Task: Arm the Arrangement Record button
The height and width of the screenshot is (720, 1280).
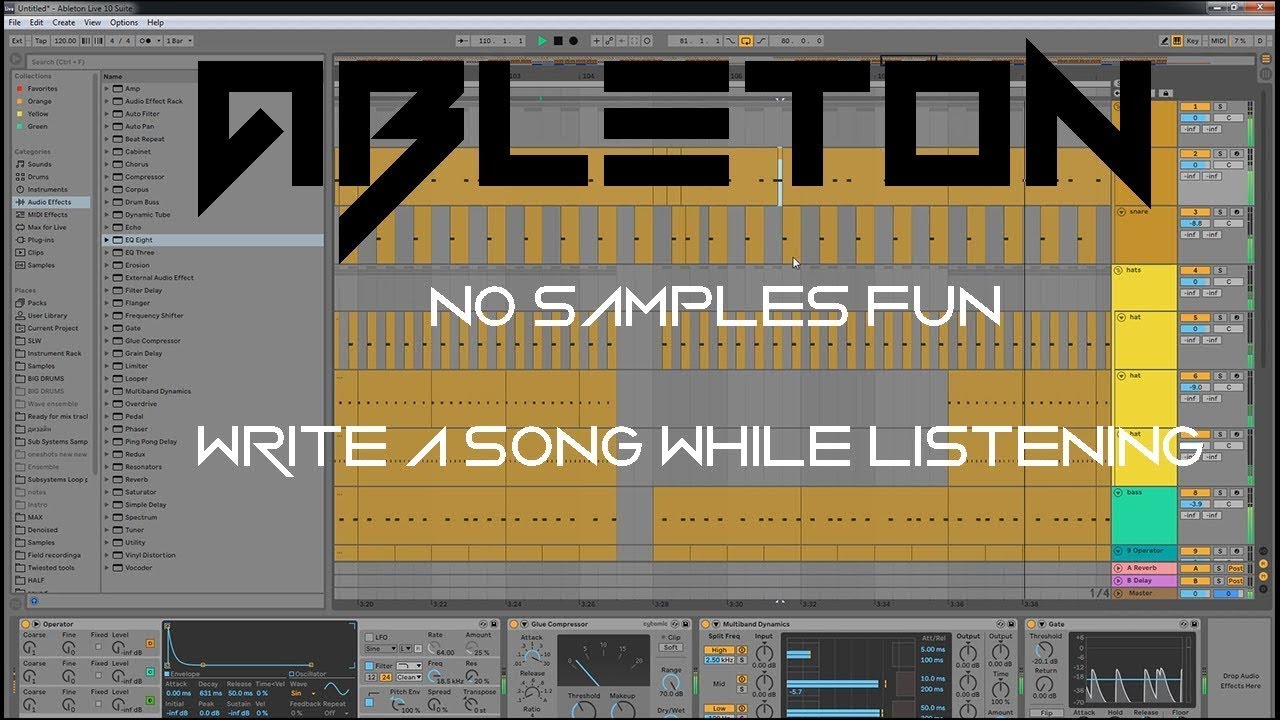Action: [573, 41]
